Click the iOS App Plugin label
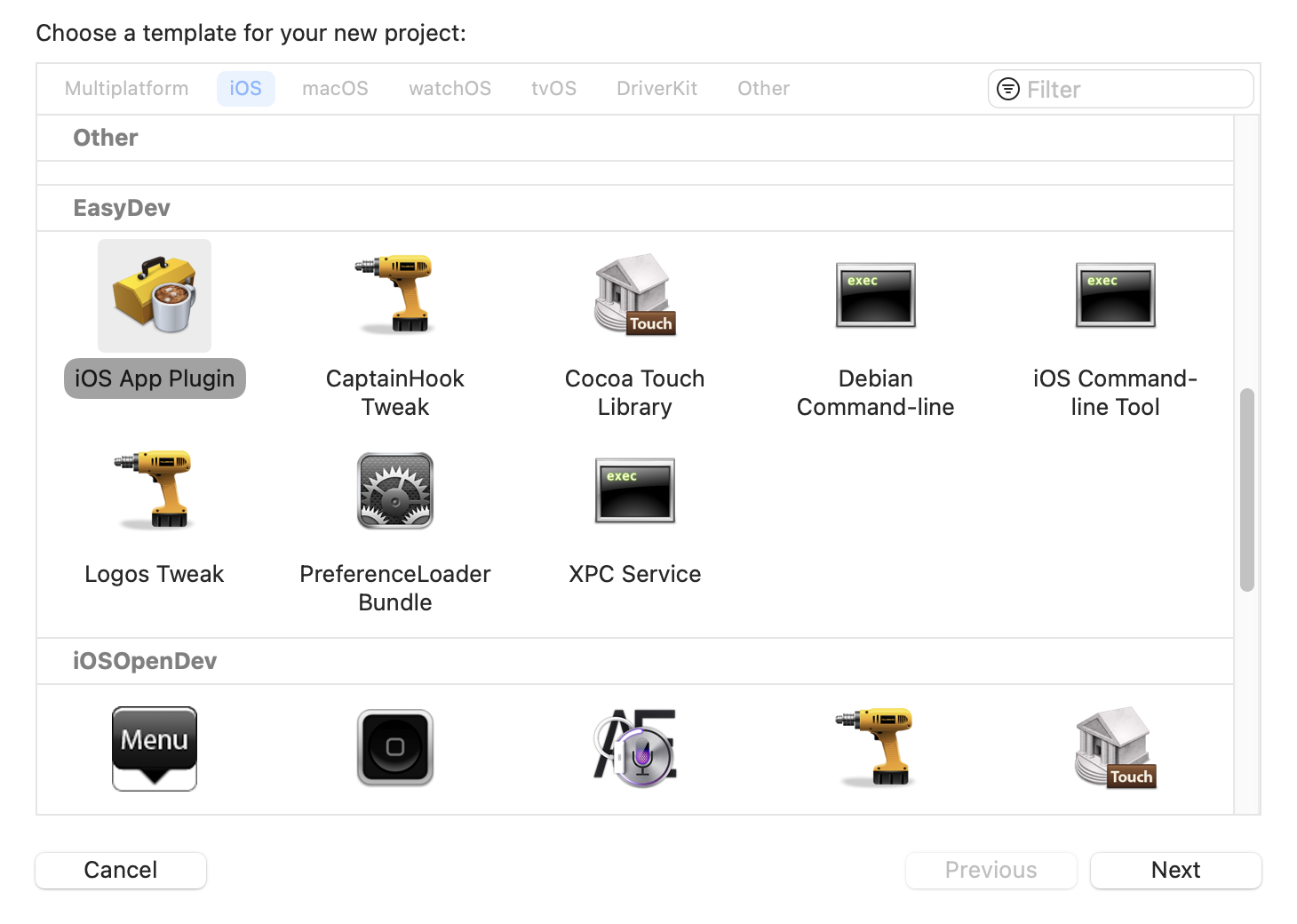Viewport: 1297px width, 924px height. [x=155, y=378]
